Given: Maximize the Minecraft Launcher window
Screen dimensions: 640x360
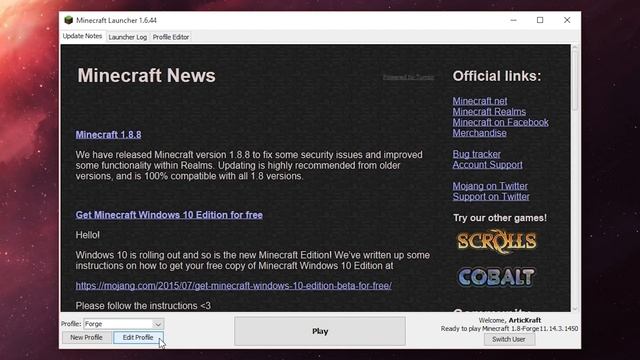Looking at the screenshot, I should click(x=540, y=20).
